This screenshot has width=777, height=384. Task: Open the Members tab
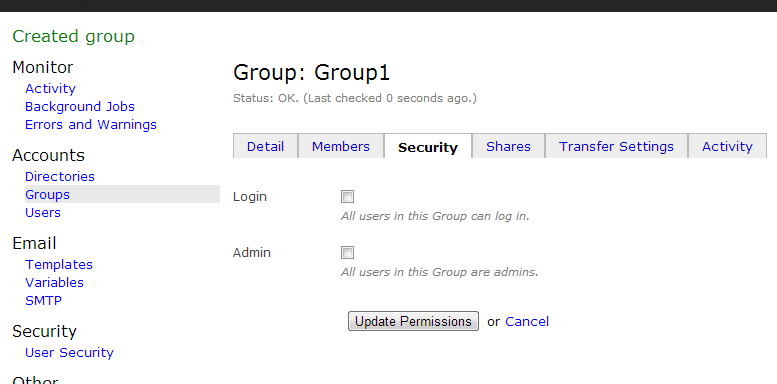coord(341,146)
